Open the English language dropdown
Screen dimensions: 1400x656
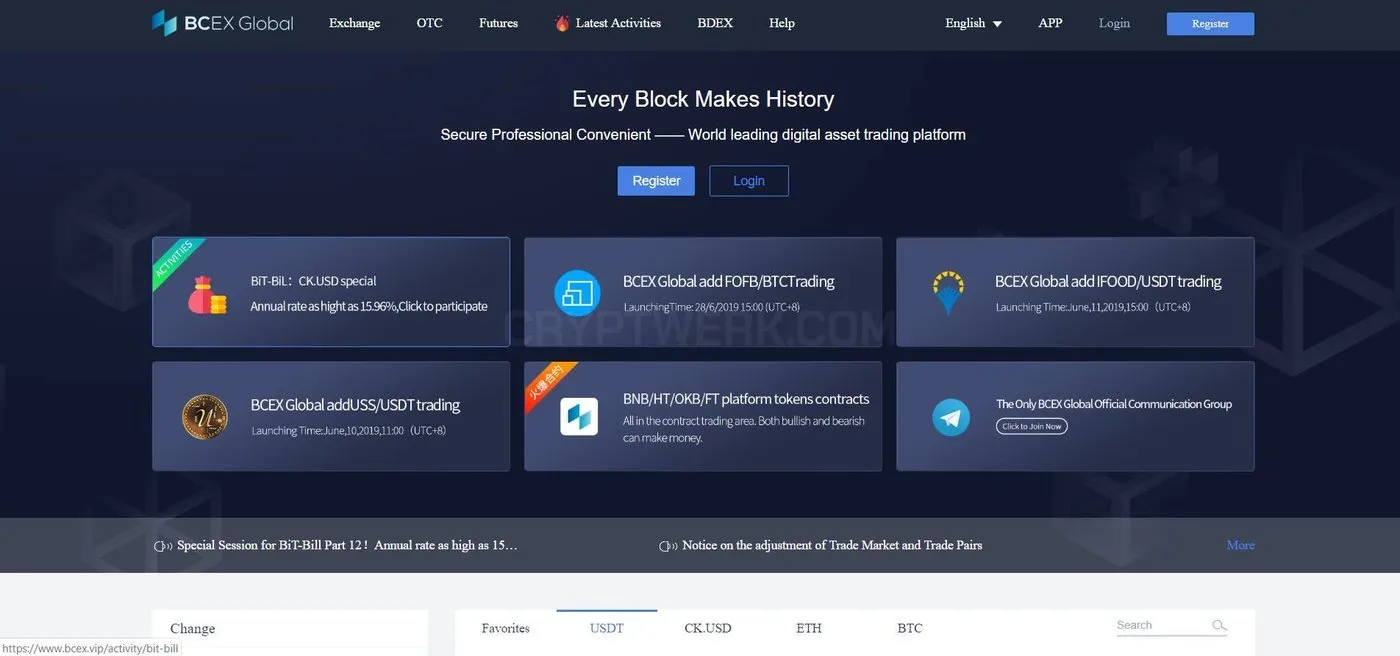[973, 23]
